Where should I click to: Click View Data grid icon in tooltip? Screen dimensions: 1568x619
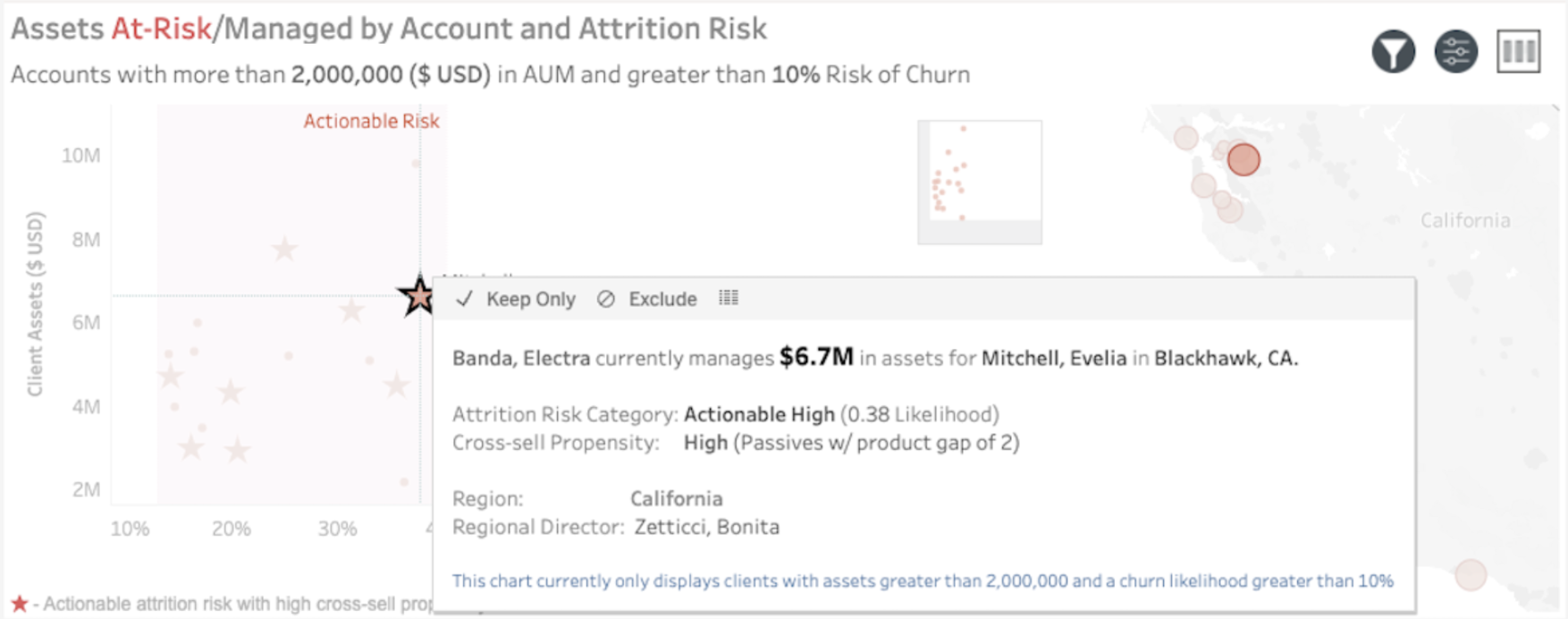[x=729, y=298]
